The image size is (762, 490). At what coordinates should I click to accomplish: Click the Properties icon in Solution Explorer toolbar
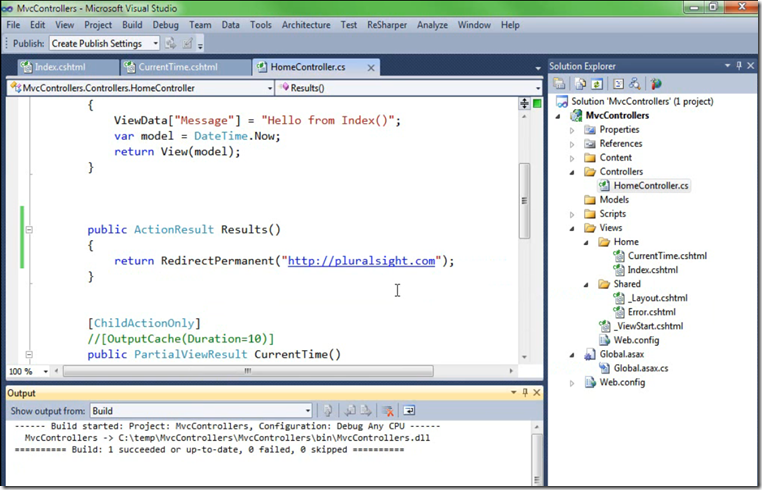click(x=559, y=84)
